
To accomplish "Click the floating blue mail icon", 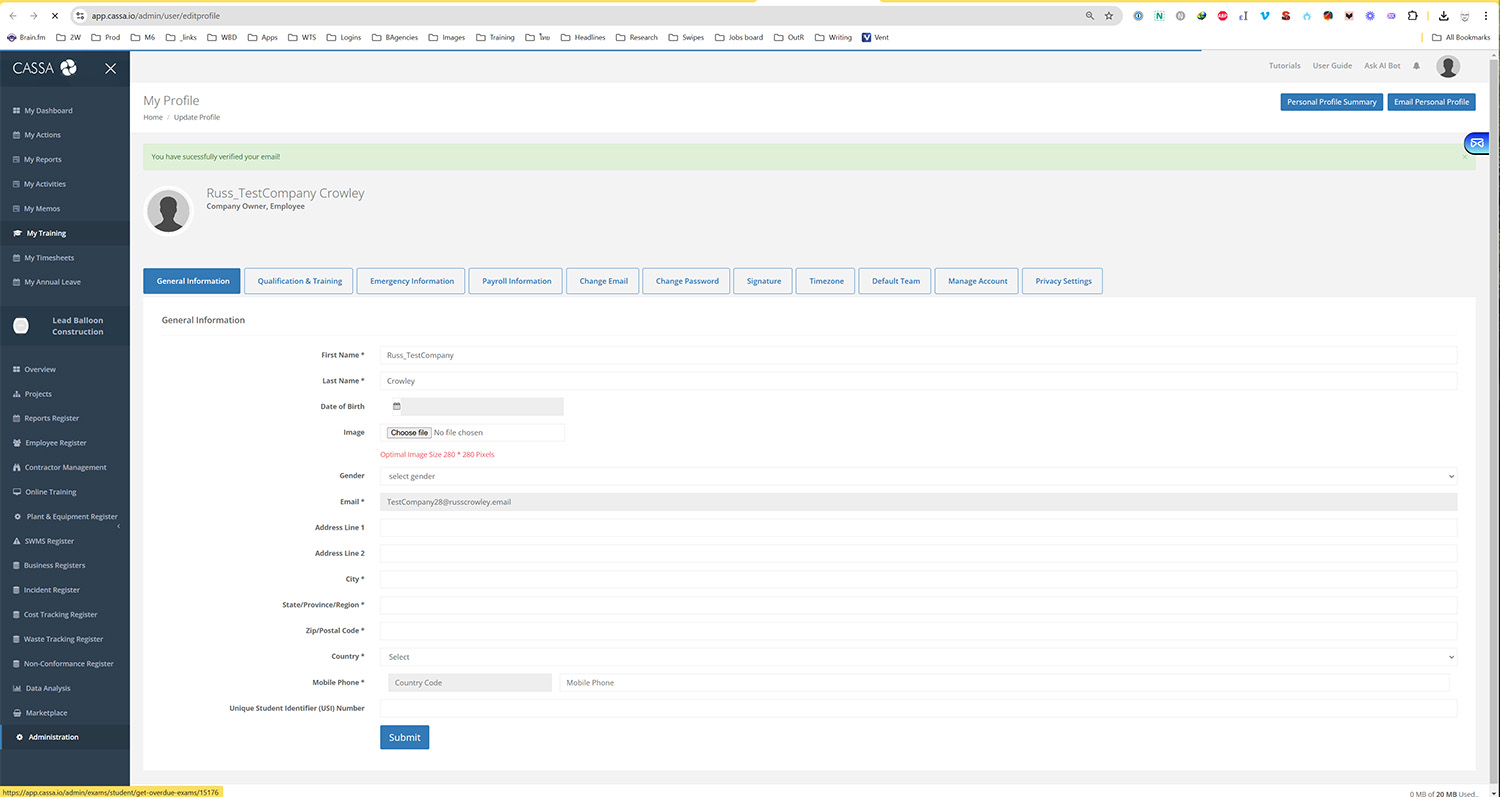I will point(1477,143).
